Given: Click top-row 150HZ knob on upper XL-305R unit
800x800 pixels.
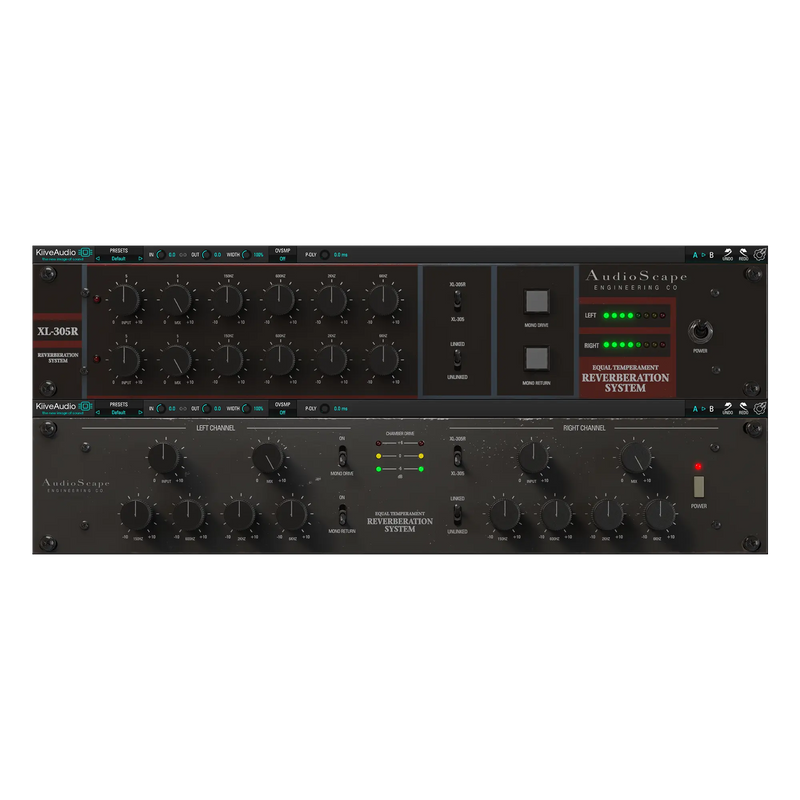Looking at the screenshot, I should [x=228, y=300].
